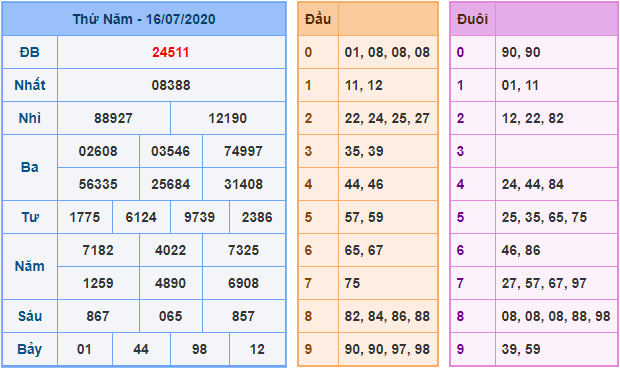Click digit label 3 in the Đuôi table

tap(460, 151)
